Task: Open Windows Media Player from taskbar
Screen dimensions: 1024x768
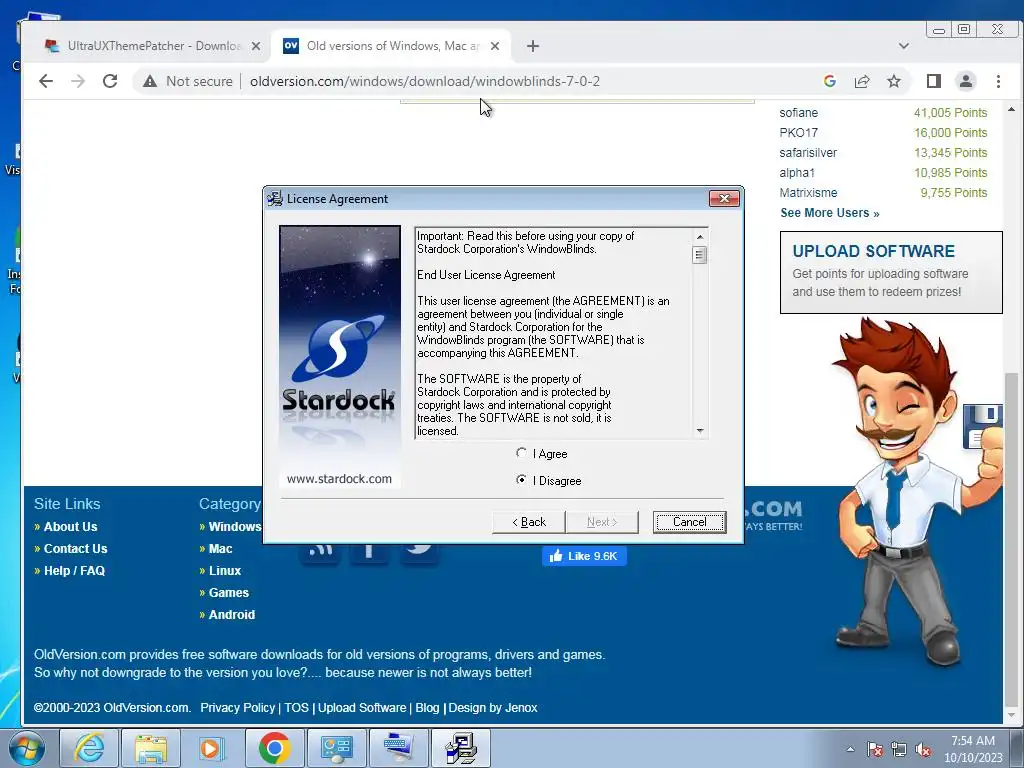Action: (212, 748)
